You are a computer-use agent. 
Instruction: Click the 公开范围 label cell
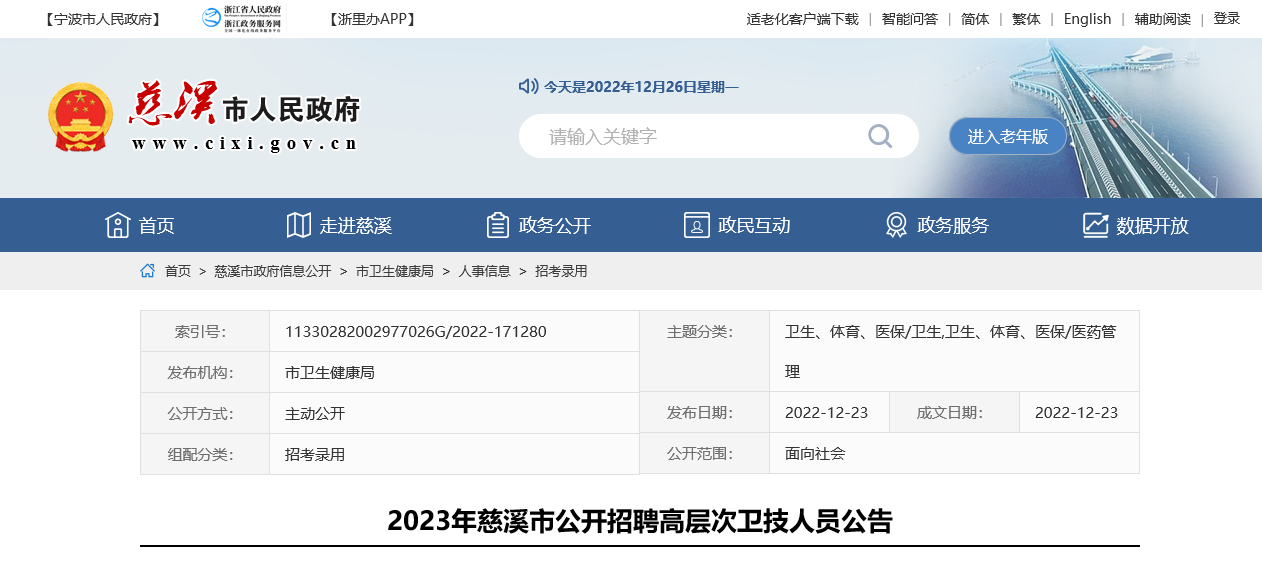pos(704,453)
